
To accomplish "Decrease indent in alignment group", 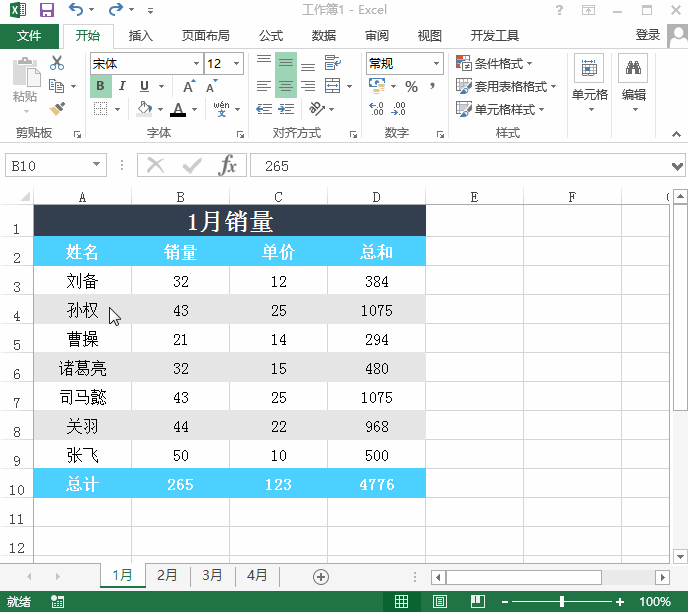I will [x=264, y=109].
